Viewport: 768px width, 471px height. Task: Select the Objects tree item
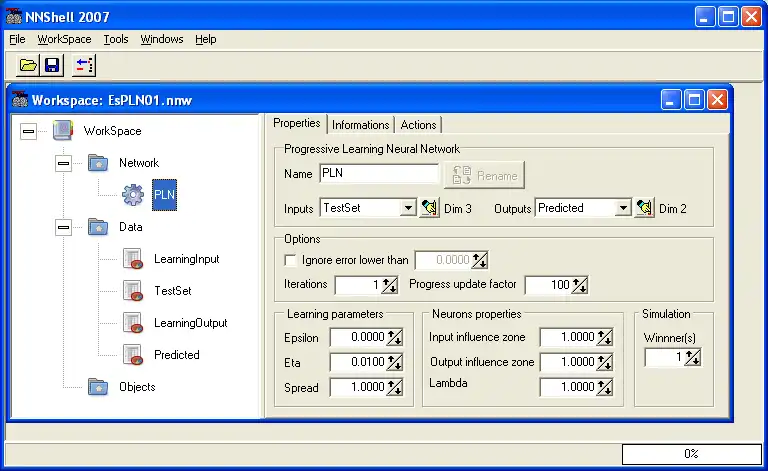click(x=137, y=387)
